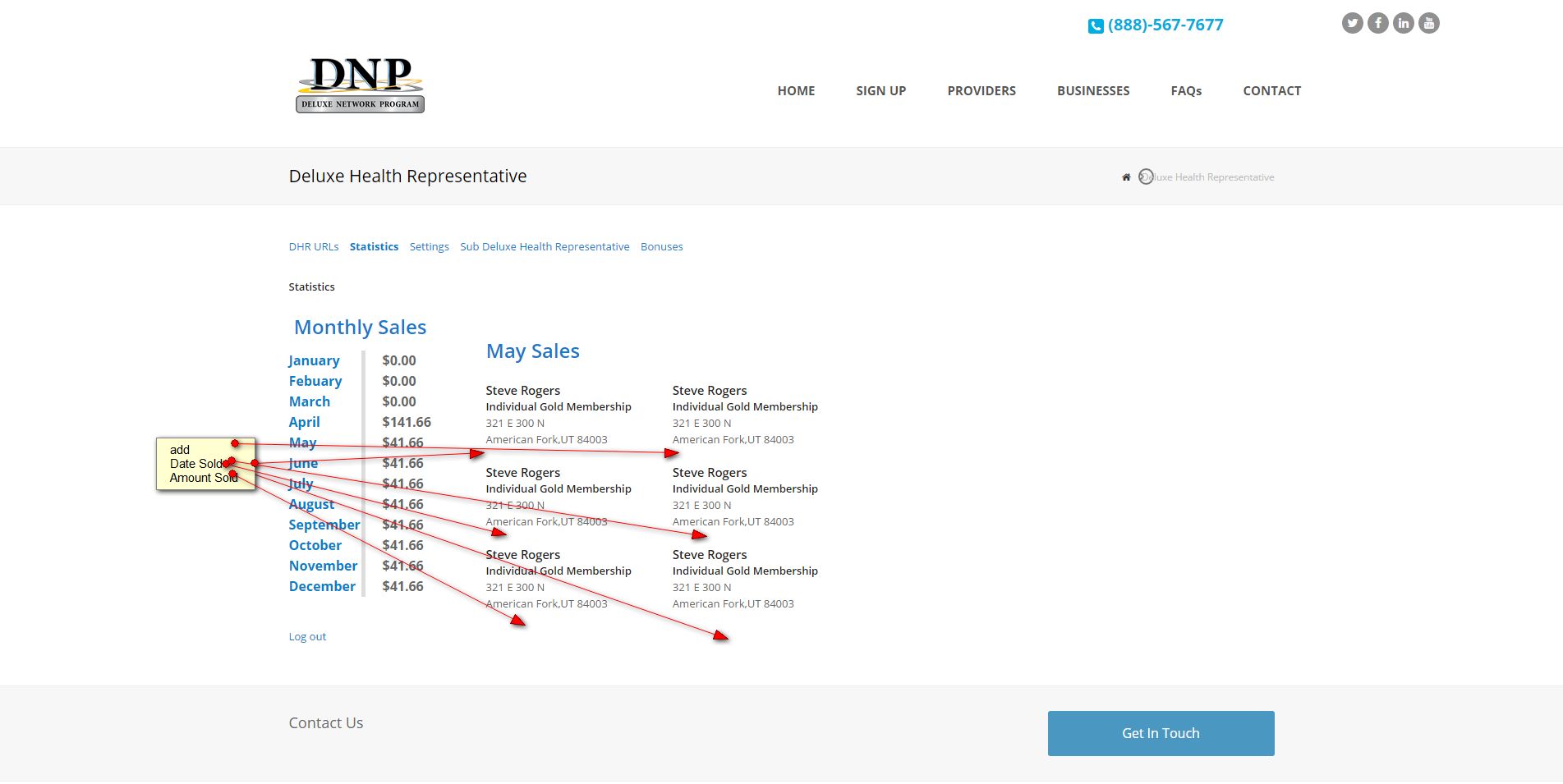Click the $141.66 April amount
The image size is (1563, 784).
click(x=407, y=422)
